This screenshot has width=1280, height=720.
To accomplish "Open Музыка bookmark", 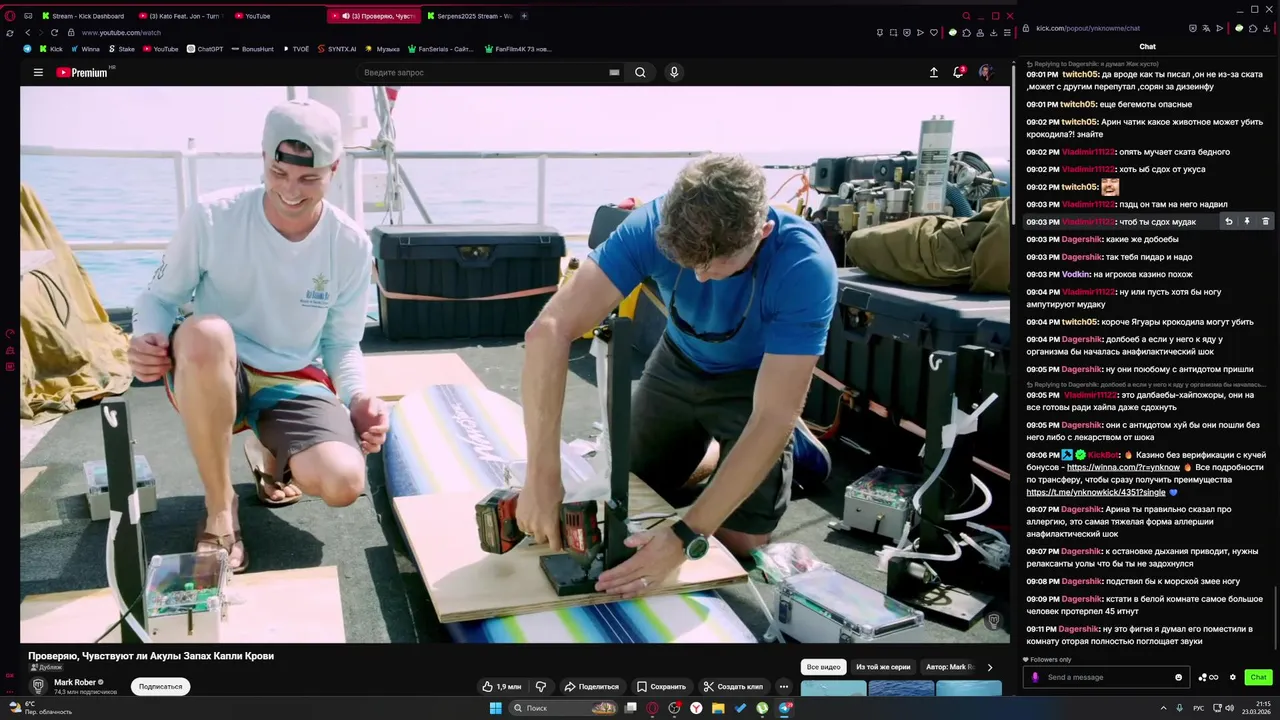I will click(x=382, y=48).
